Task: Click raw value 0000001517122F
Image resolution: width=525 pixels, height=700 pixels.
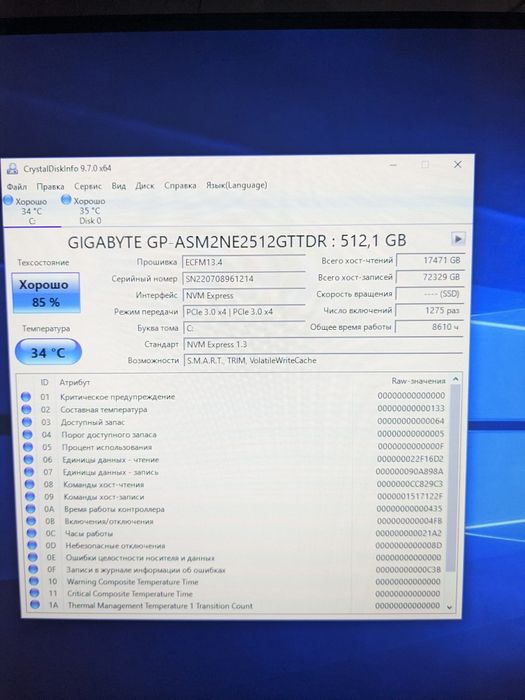Action: point(410,496)
